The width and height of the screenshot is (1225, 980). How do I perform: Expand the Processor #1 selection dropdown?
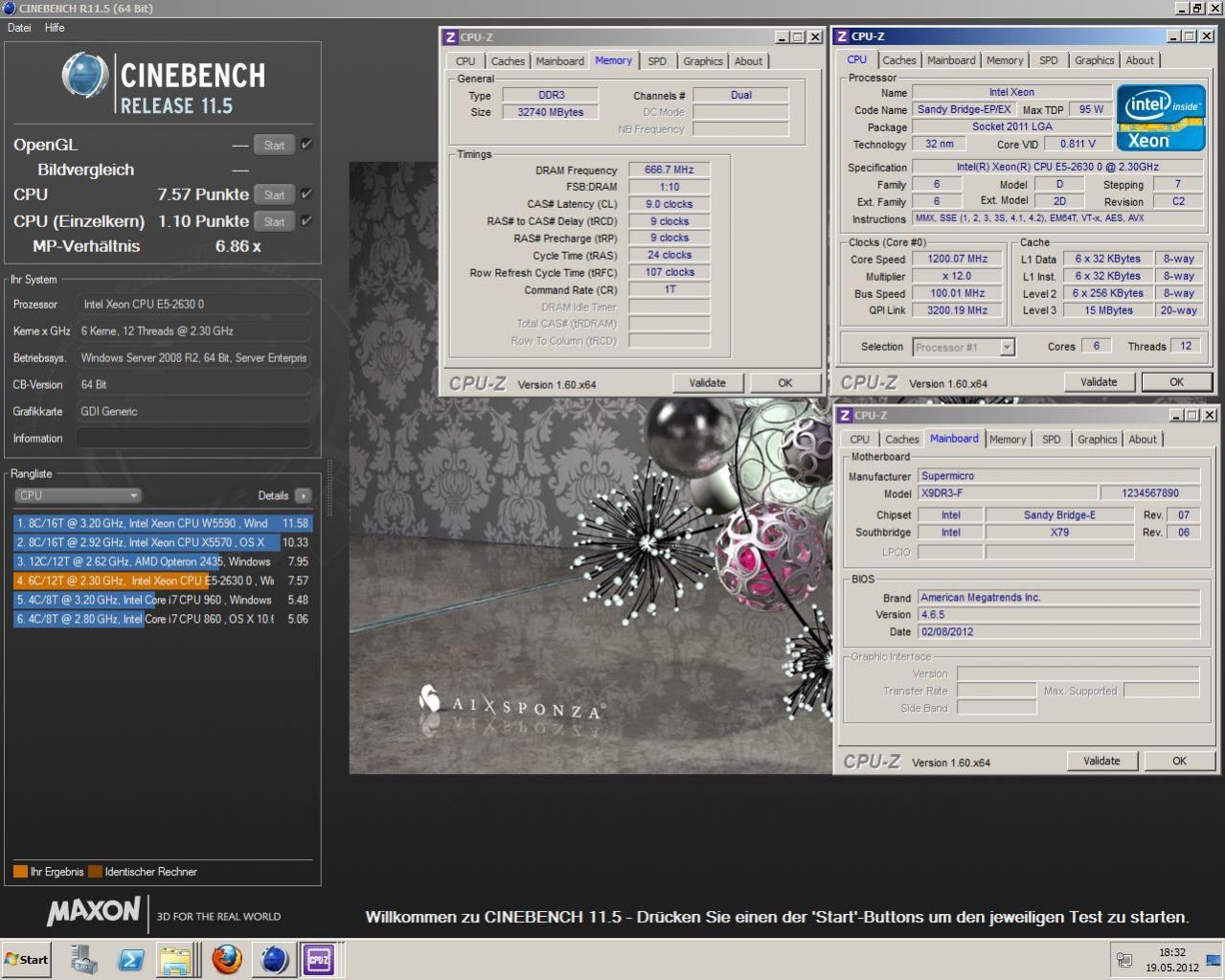coord(1007,347)
